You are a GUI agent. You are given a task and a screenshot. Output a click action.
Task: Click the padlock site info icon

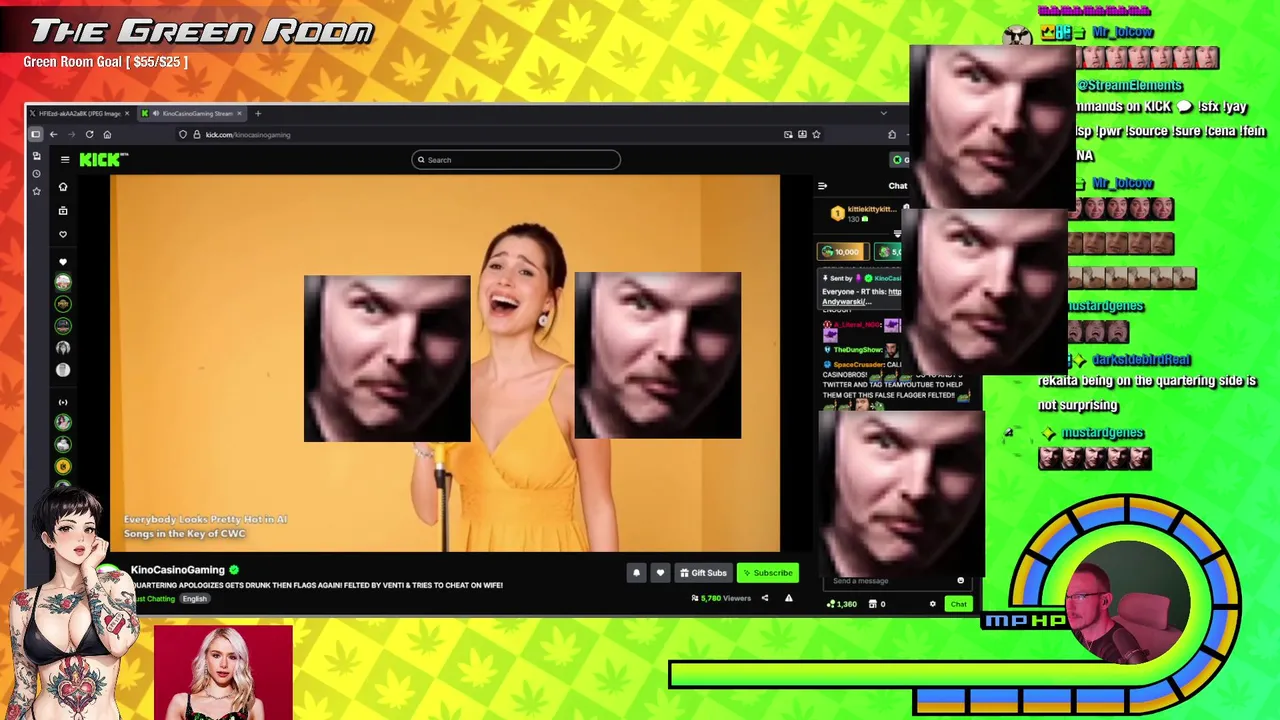coord(196,134)
